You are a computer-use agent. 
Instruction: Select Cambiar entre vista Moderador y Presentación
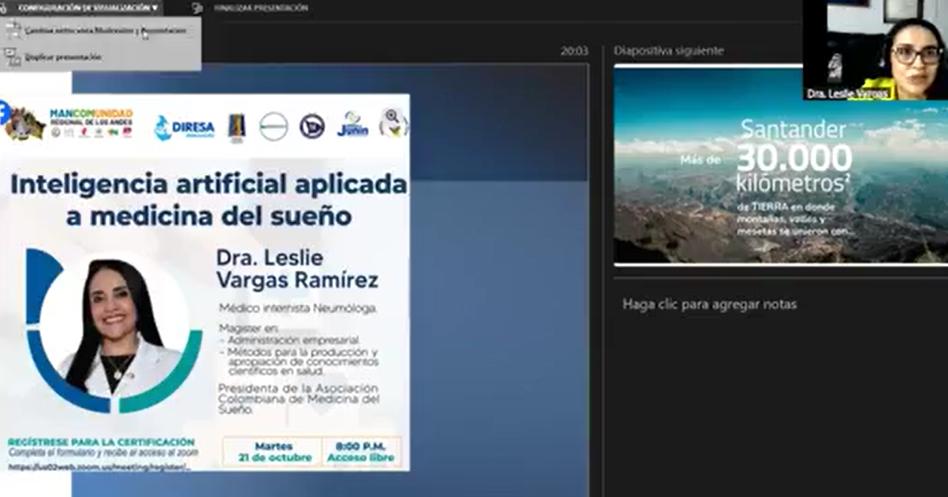pyautogui.click(x=105, y=31)
